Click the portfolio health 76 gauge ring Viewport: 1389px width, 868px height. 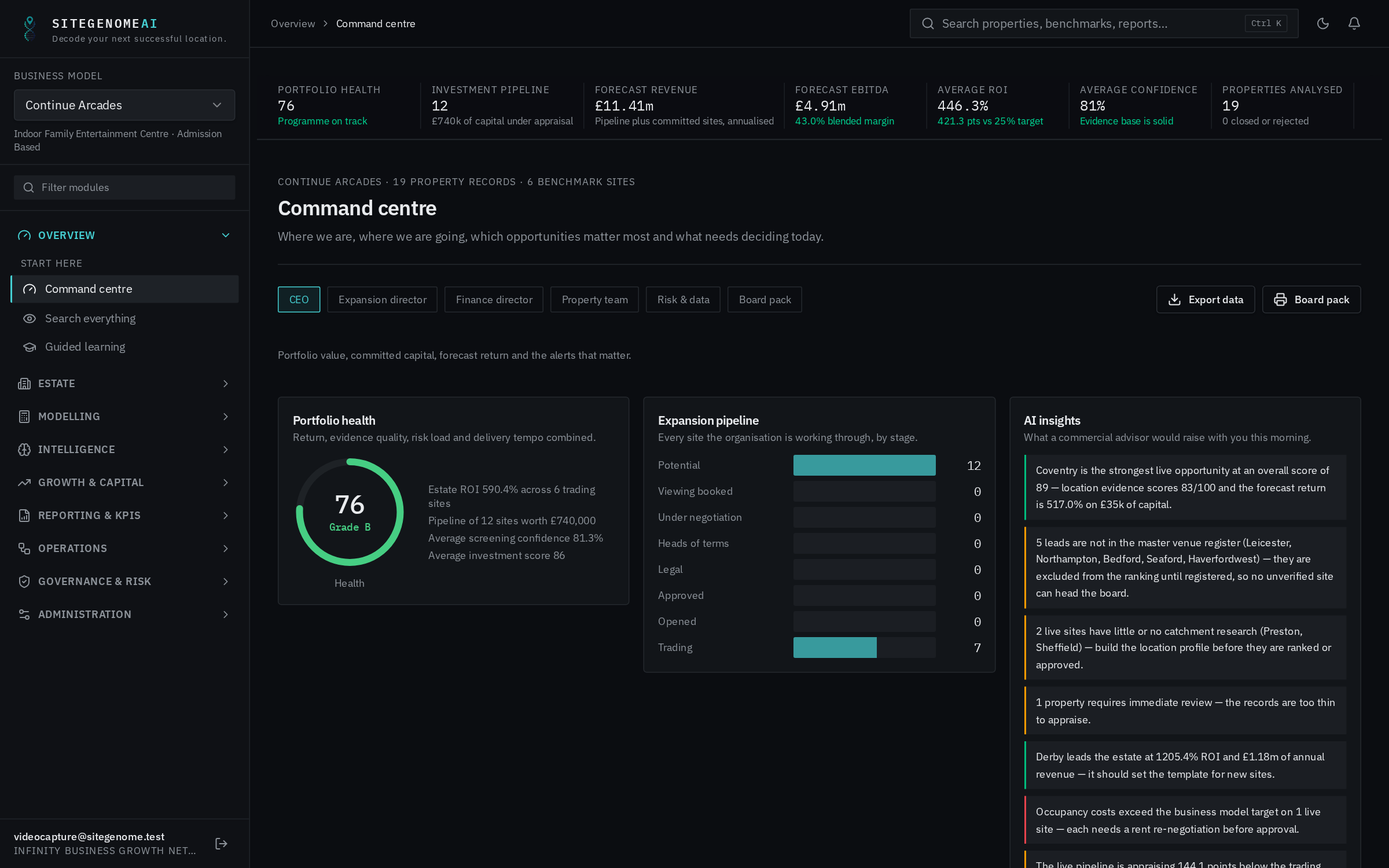350,512
